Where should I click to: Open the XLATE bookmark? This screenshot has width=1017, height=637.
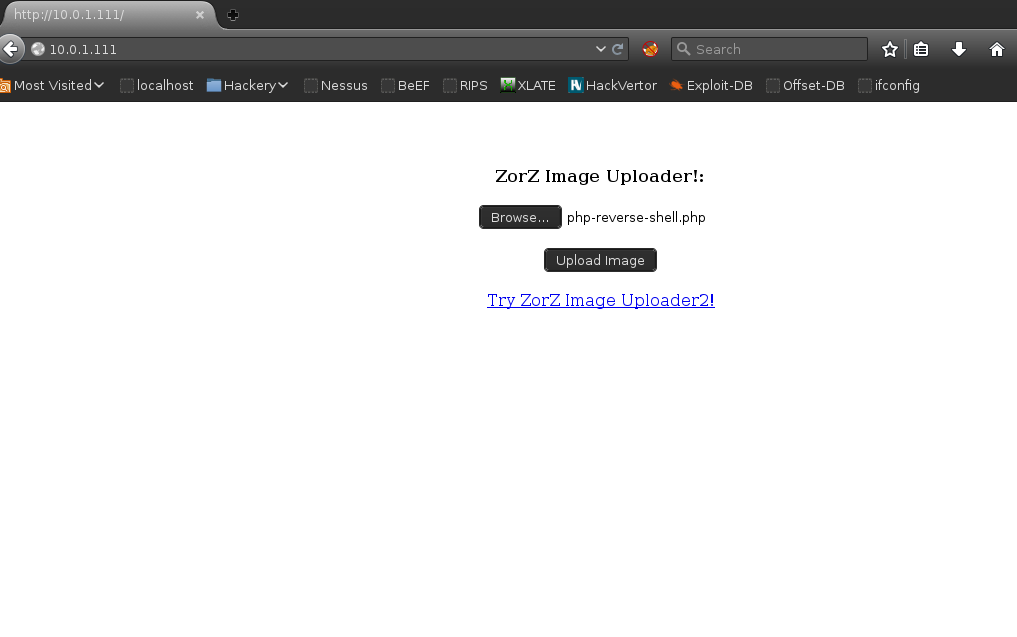coord(528,85)
